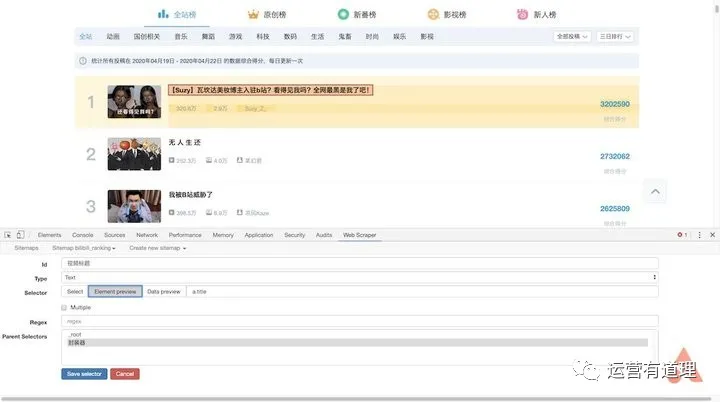Image resolution: width=720 pixels, height=402 pixels.
Task: Switch to the Elements DevTools tab
Action: point(49,235)
